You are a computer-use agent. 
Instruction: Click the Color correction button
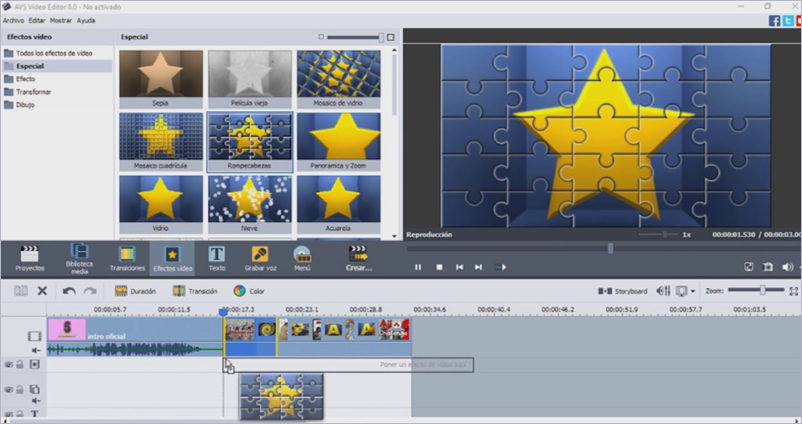pos(249,291)
